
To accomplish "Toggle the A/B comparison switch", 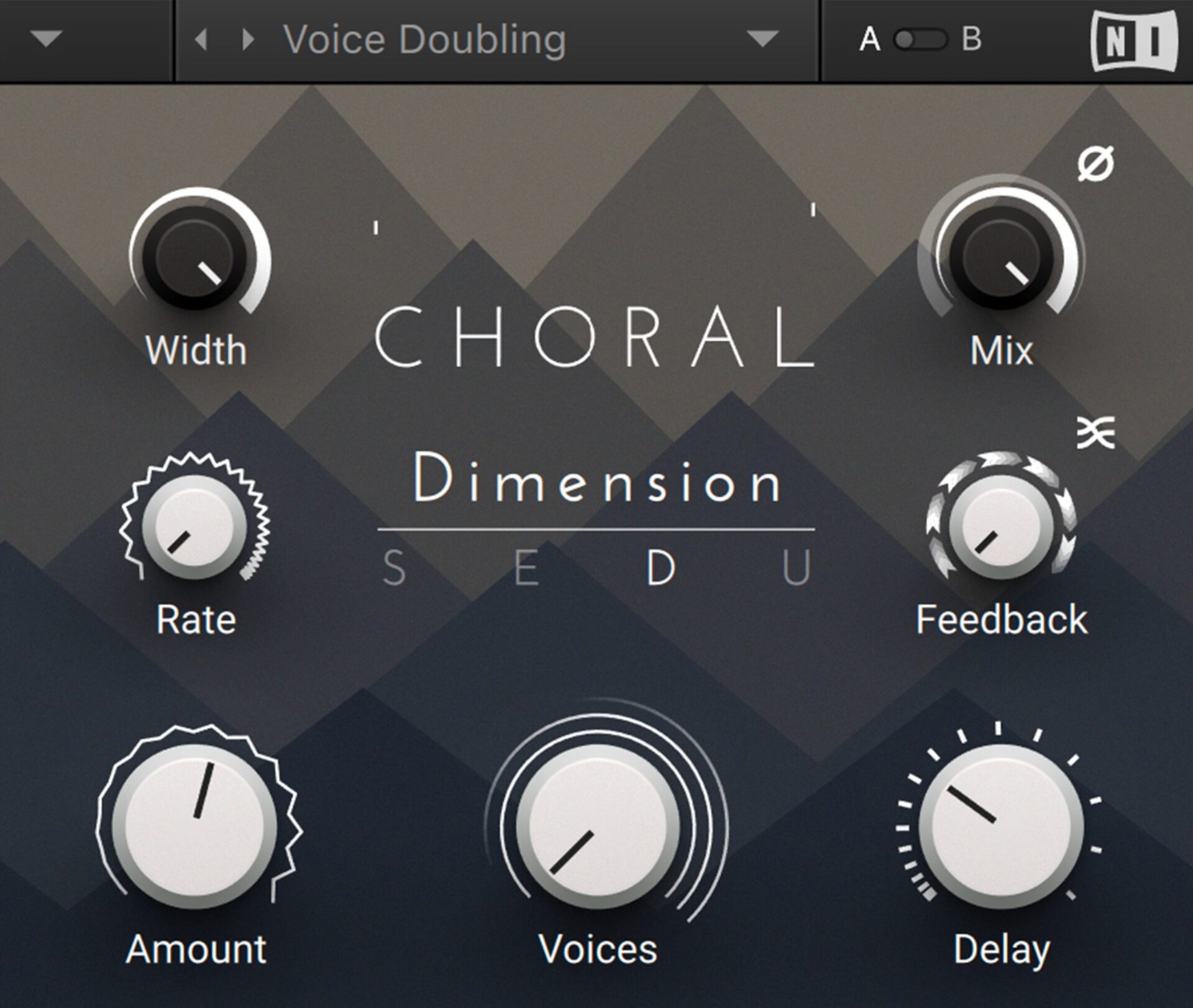I will pyautogui.click(x=920, y=40).
